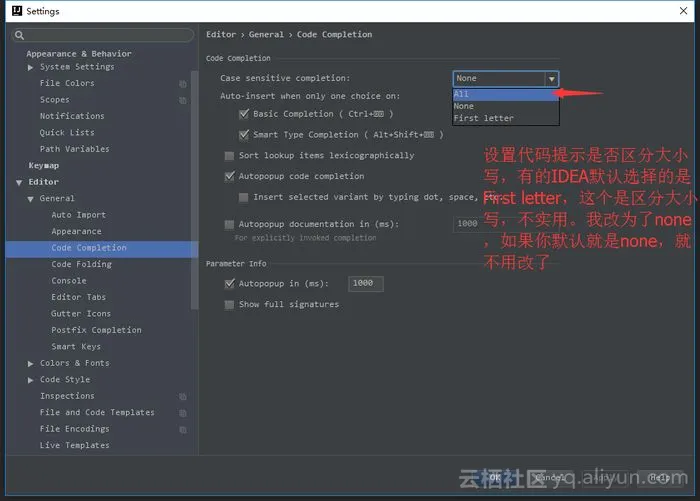Toggle Smart Type Completion checkbox
Screen dimensions: 700x501
point(244,134)
